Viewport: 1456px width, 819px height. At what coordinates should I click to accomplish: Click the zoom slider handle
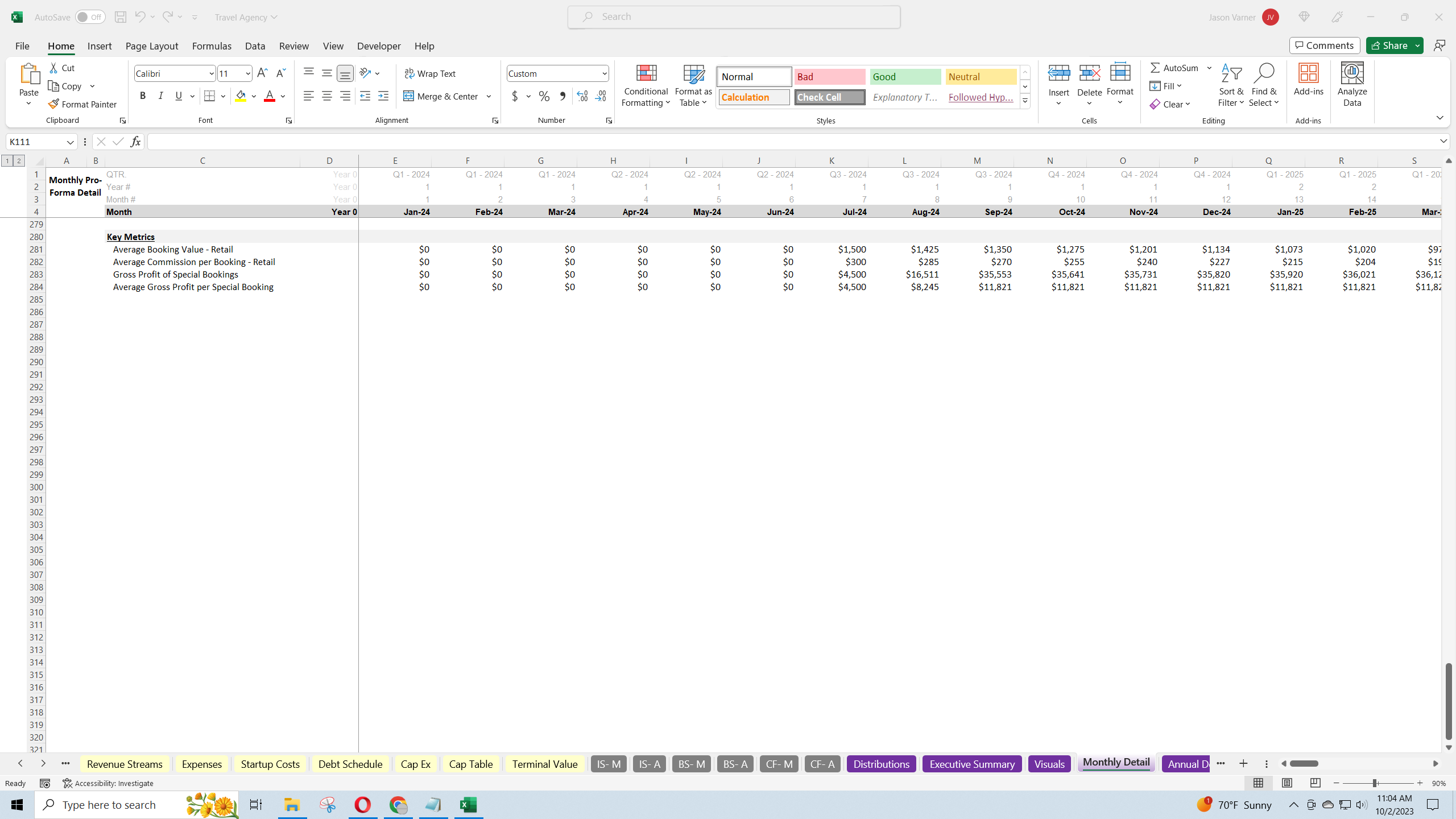pyautogui.click(x=1375, y=783)
